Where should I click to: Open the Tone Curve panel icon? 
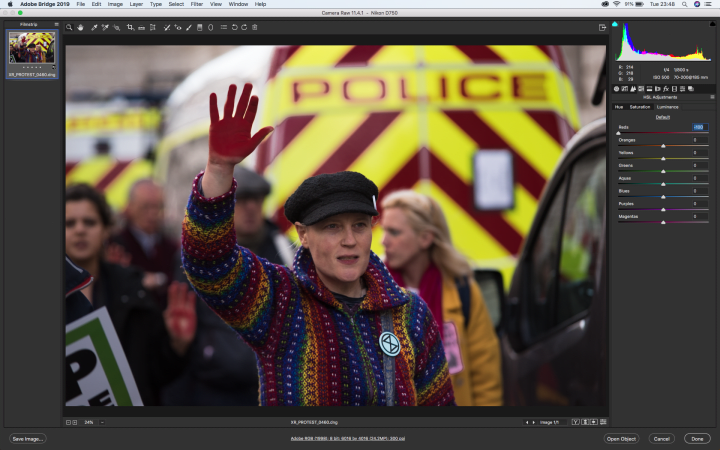click(624, 89)
